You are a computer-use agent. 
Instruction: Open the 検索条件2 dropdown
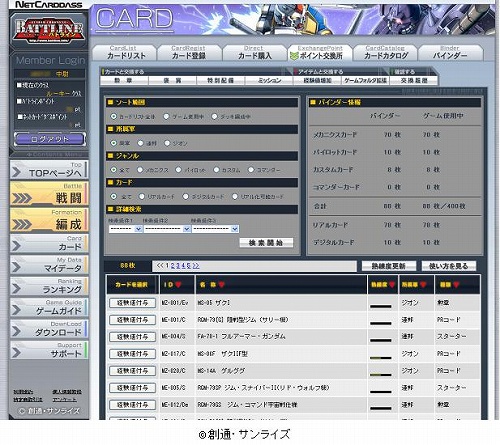[x=167, y=229]
